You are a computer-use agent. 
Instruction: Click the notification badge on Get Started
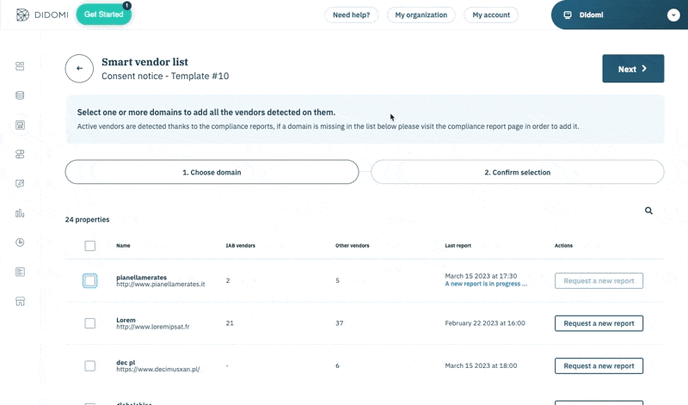pyautogui.click(x=127, y=5)
